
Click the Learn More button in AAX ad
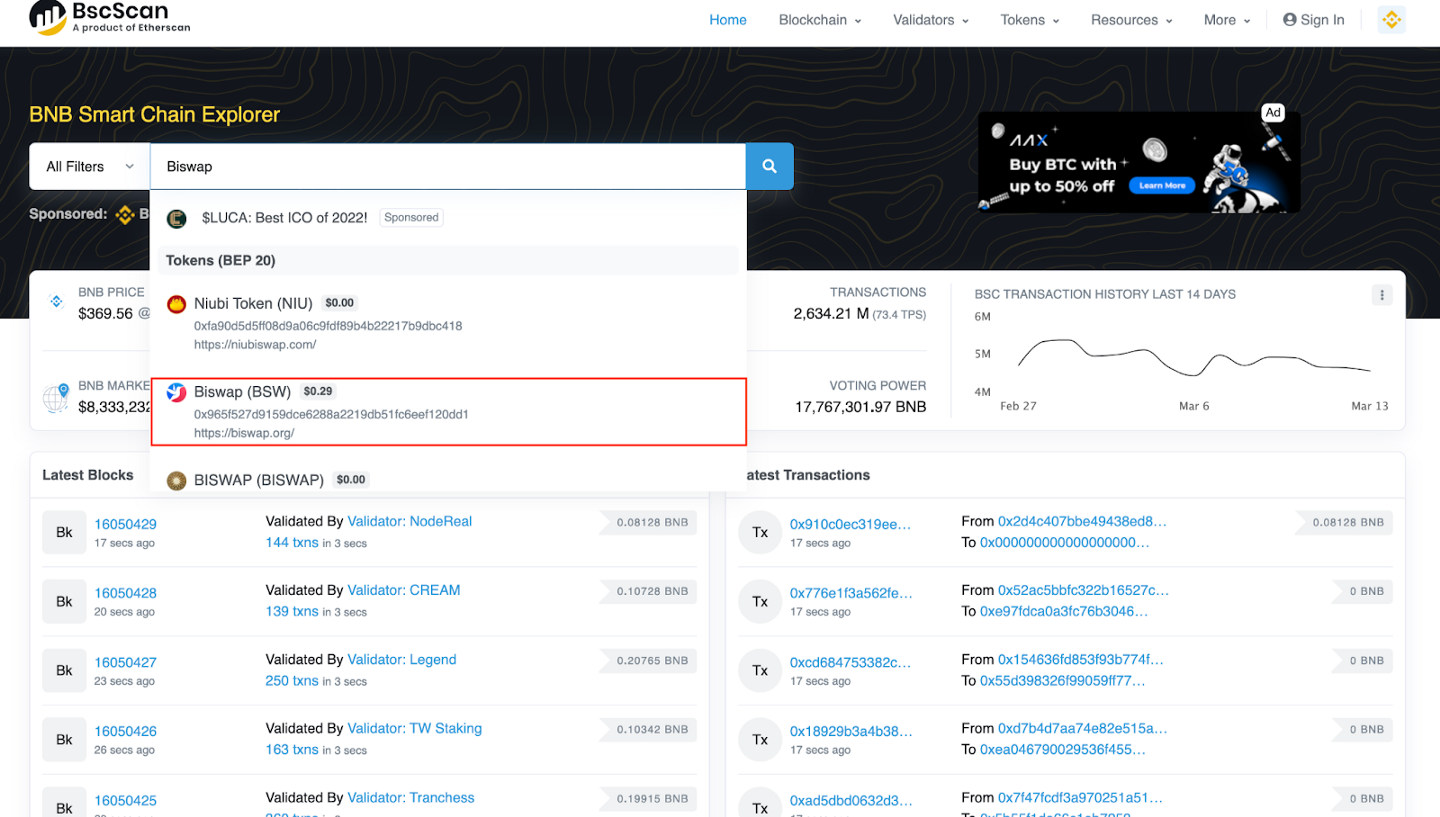(x=1162, y=186)
